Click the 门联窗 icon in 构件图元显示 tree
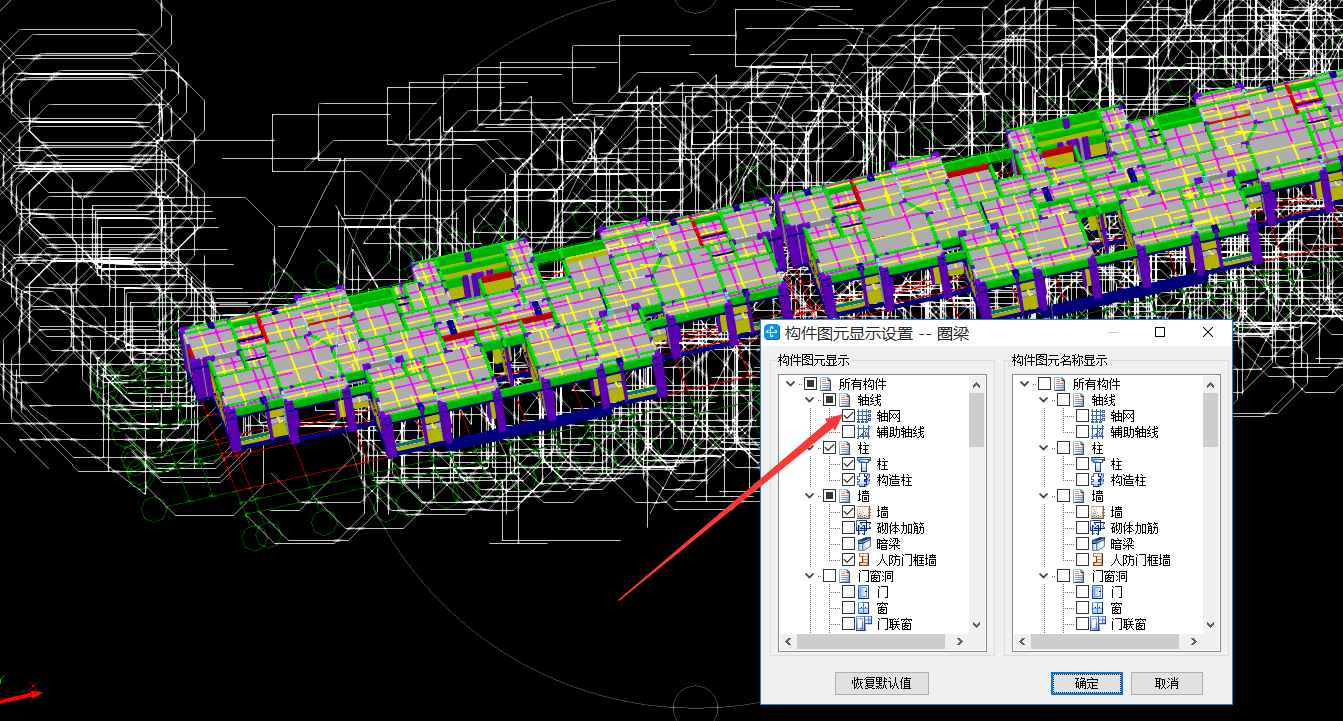This screenshot has width=1343, height=721. (864, 624)
